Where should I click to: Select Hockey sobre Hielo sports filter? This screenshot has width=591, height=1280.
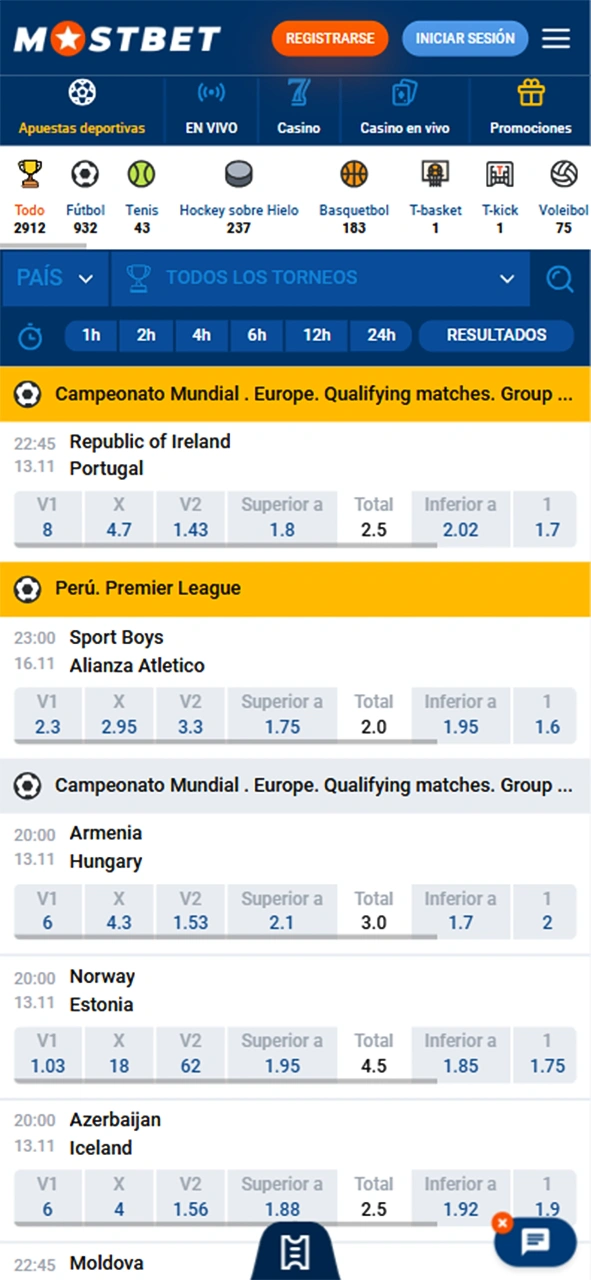coord(238,175)
